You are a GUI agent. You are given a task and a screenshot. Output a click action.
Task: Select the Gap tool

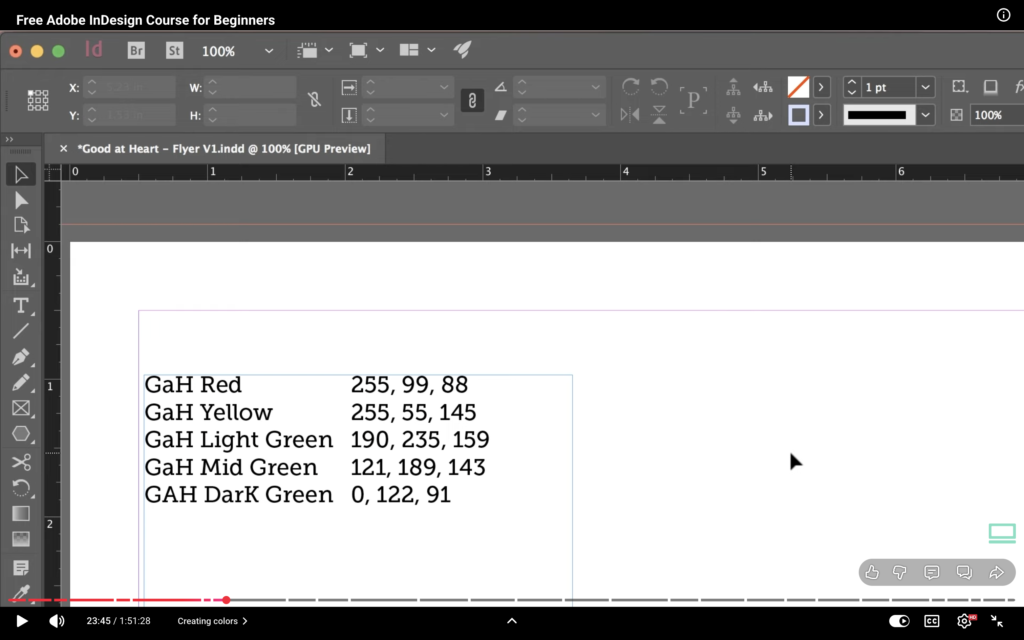coord(20,251)
